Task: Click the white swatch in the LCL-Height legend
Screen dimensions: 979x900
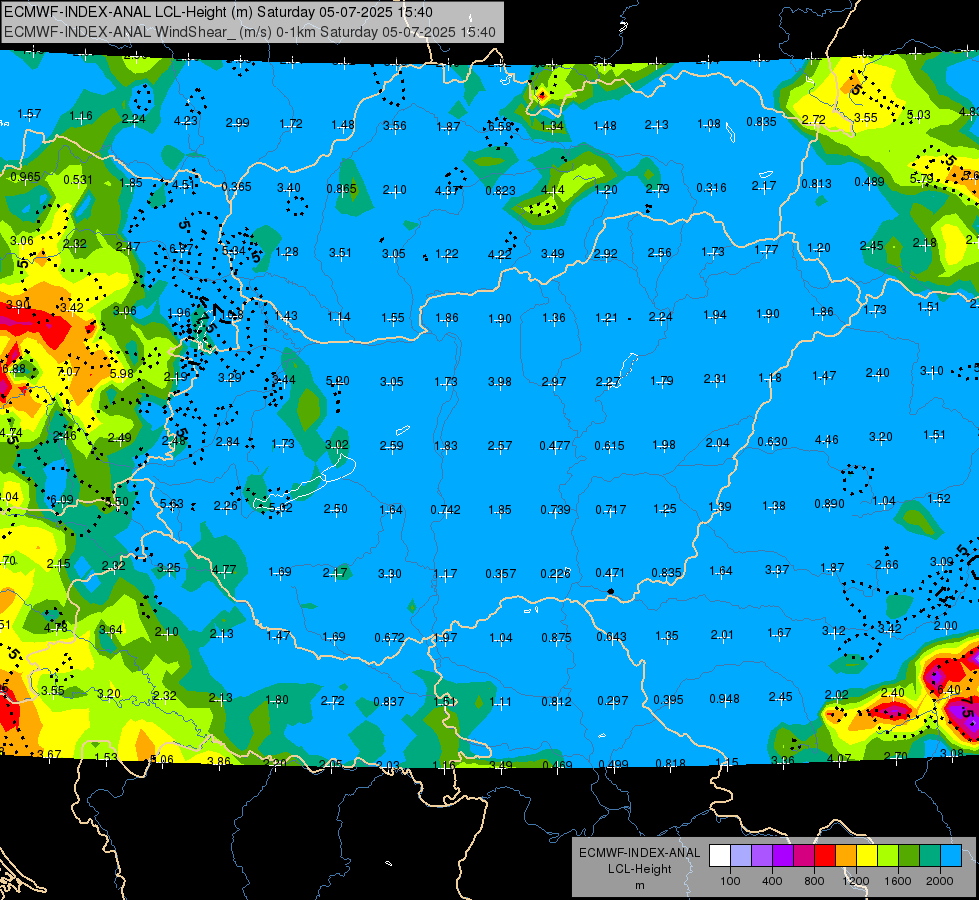Action: click(x=720, y=855)
